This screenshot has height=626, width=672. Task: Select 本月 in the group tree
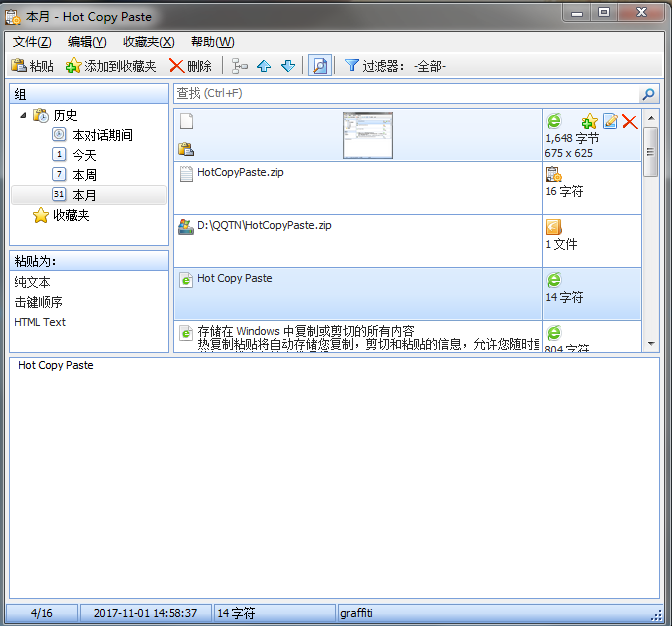89,195
